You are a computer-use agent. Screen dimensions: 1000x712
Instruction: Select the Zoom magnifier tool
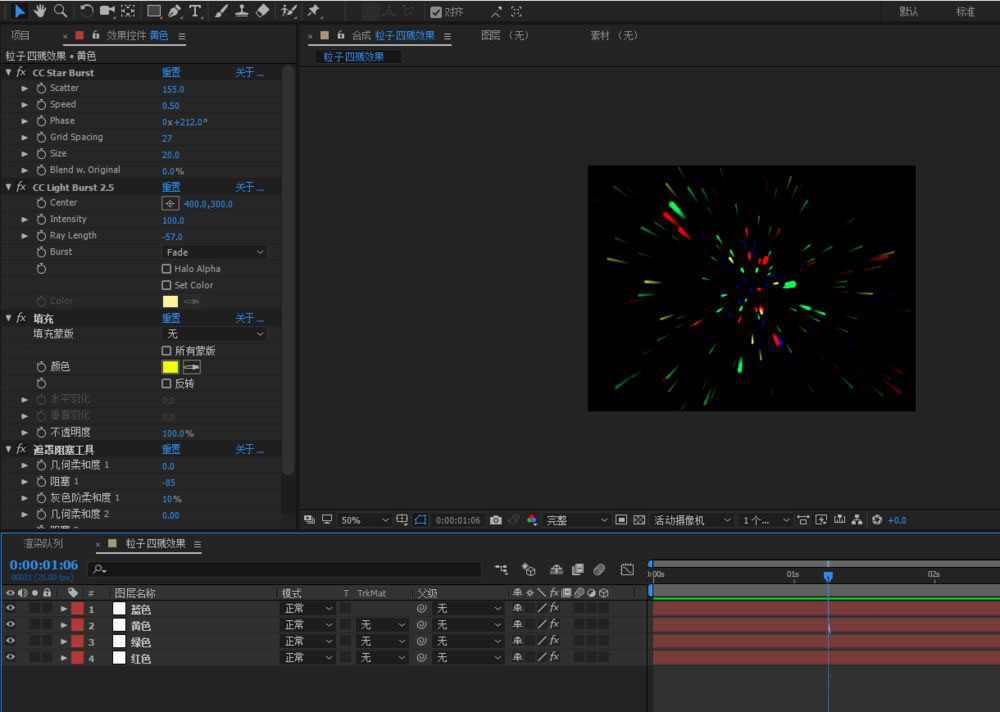[x=61, y=11]
